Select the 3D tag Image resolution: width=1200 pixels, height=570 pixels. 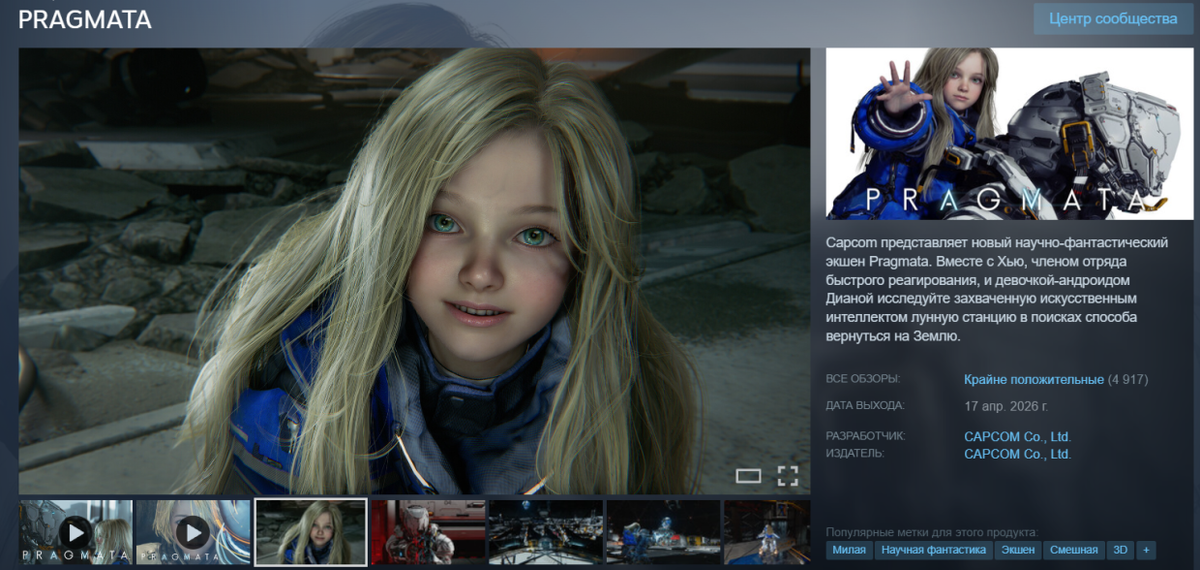coord(1121,550)
